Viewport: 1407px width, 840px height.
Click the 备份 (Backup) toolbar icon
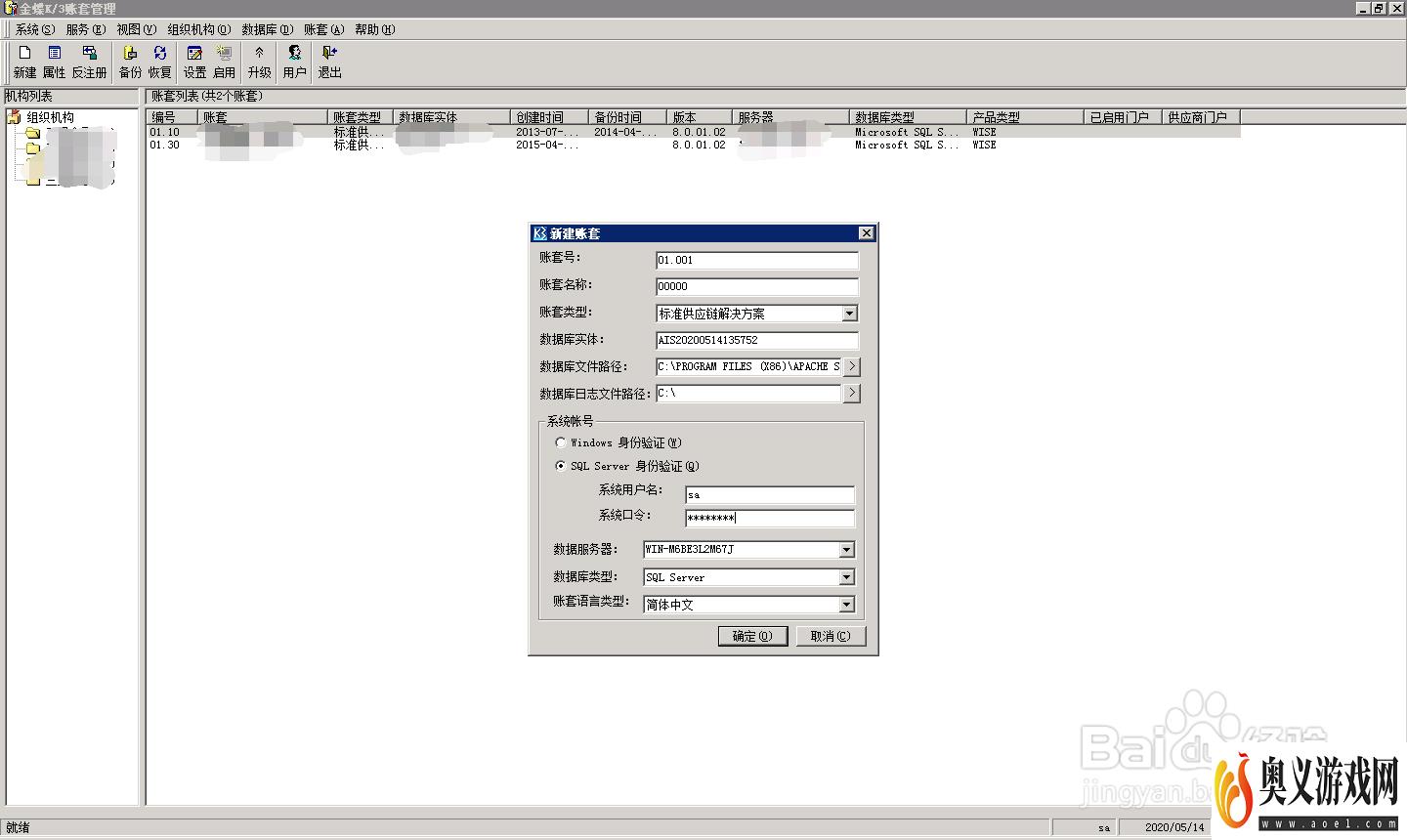pyautogui.click(x=130, y=61)
